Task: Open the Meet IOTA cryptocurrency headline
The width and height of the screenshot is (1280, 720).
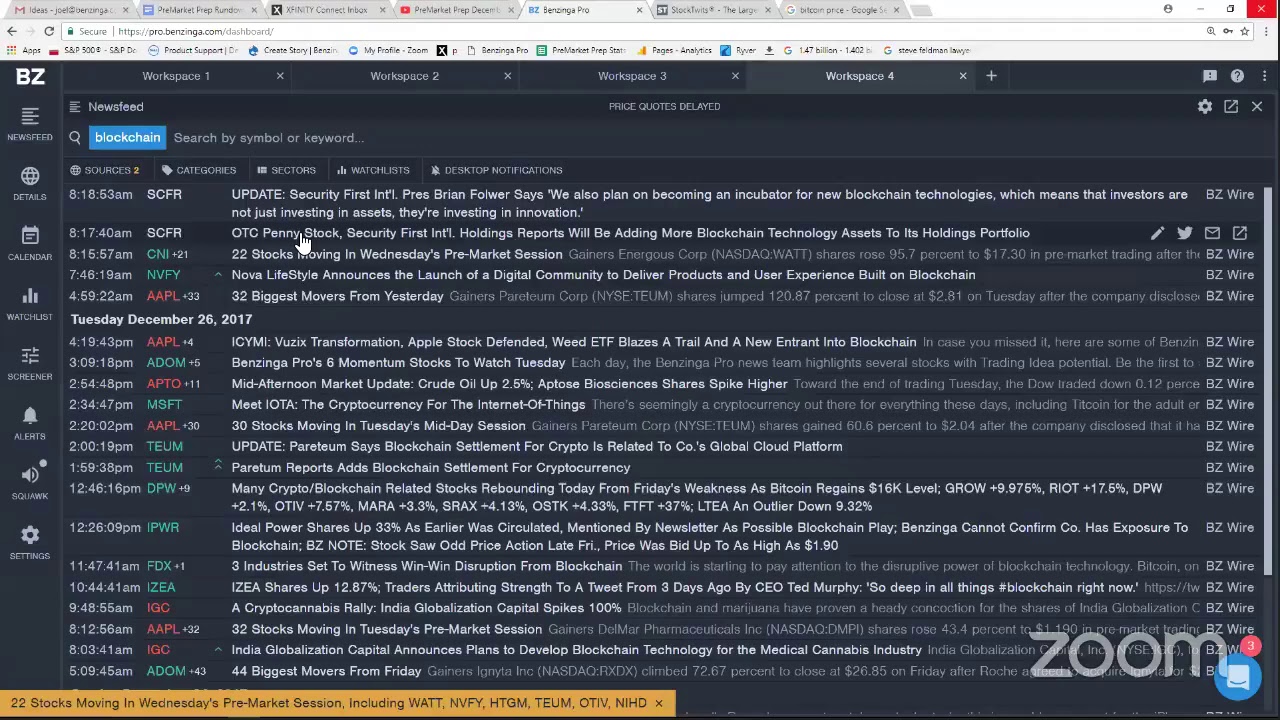Action: click(408, 405)
